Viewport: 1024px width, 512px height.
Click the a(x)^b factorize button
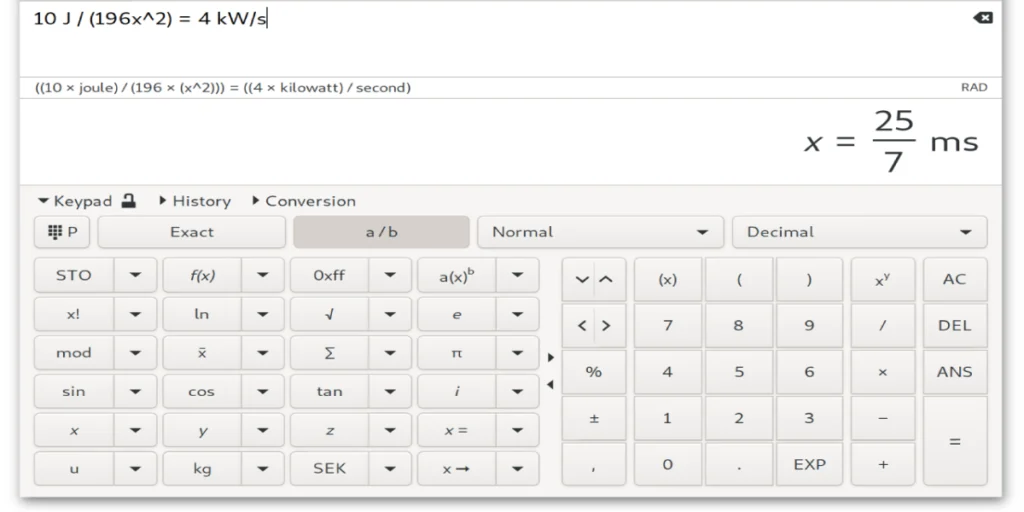tap(456, 275)
